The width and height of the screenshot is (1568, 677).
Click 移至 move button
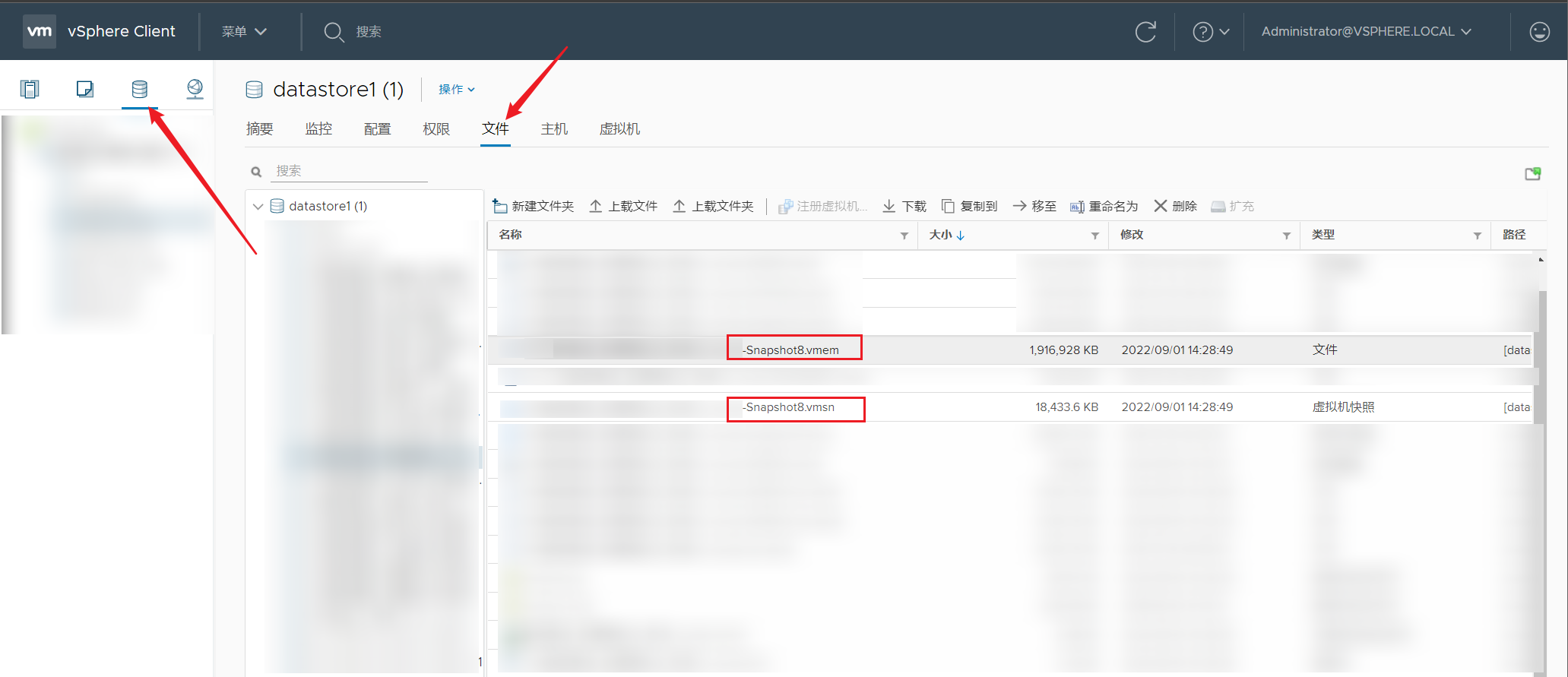coord(1034,206)
